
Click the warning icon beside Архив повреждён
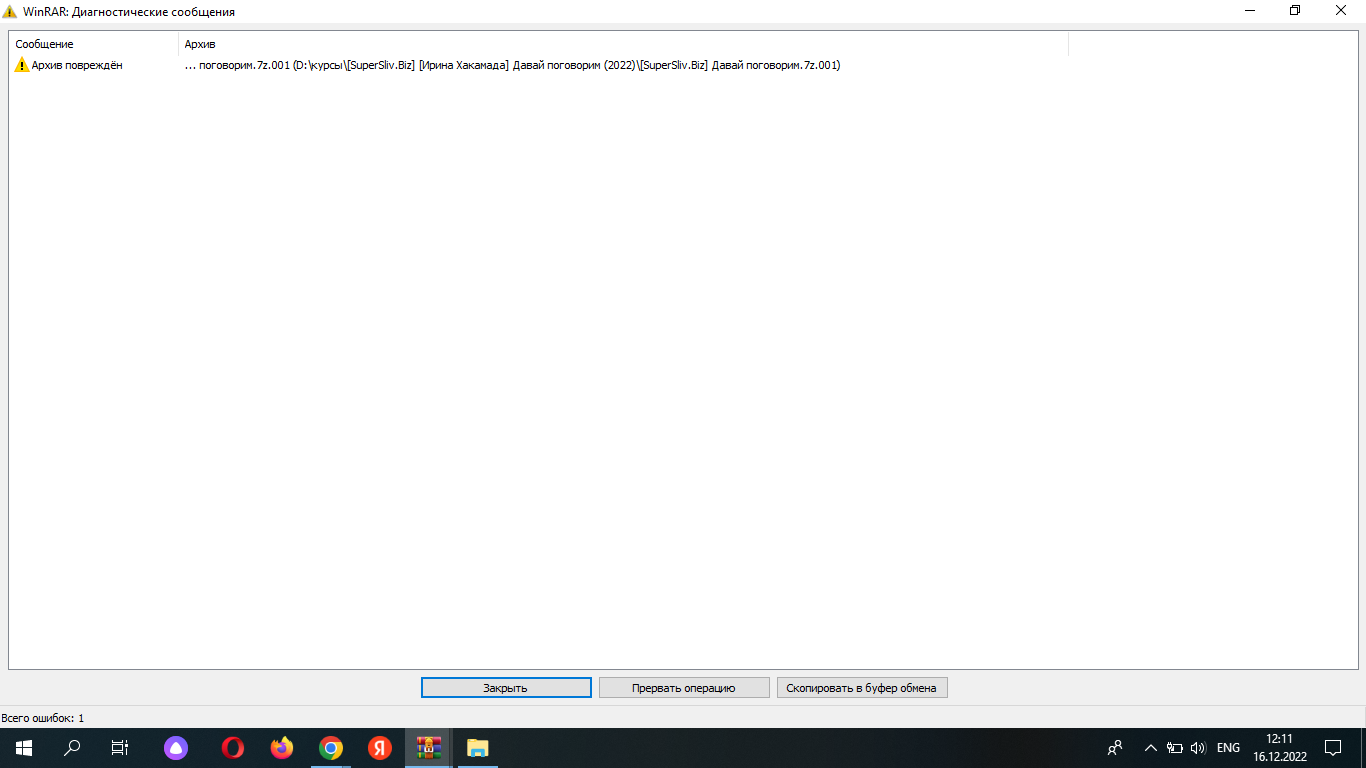pos(22,65)
